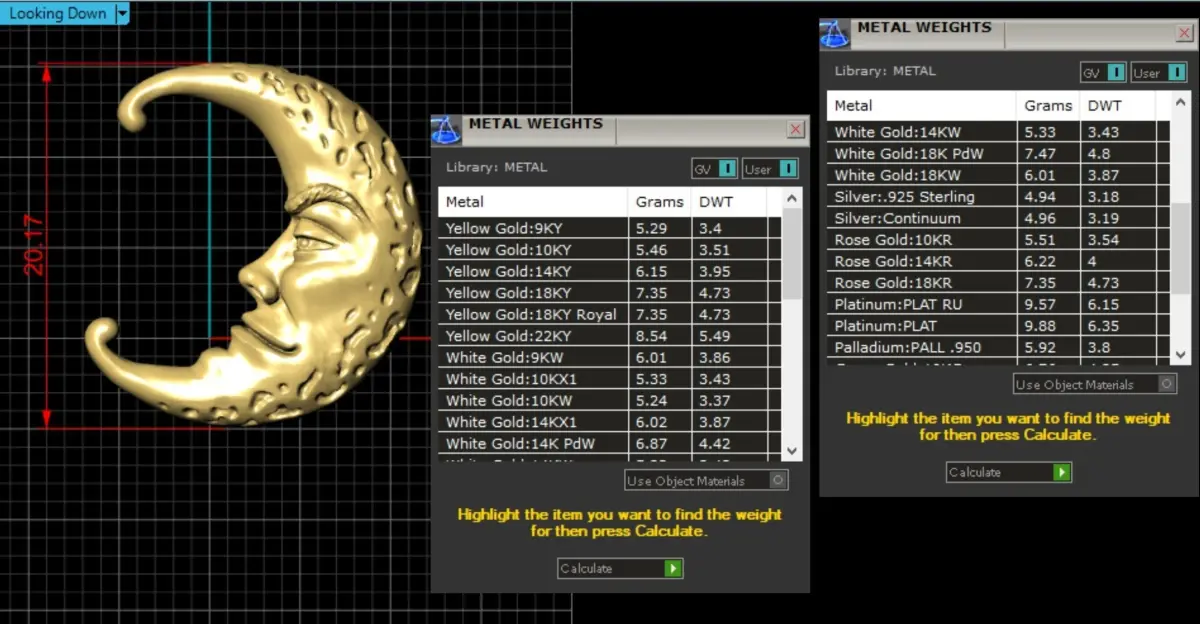Select White Gold:14K PdW row
Screen dimensions: 1200x624
(610, 443)
